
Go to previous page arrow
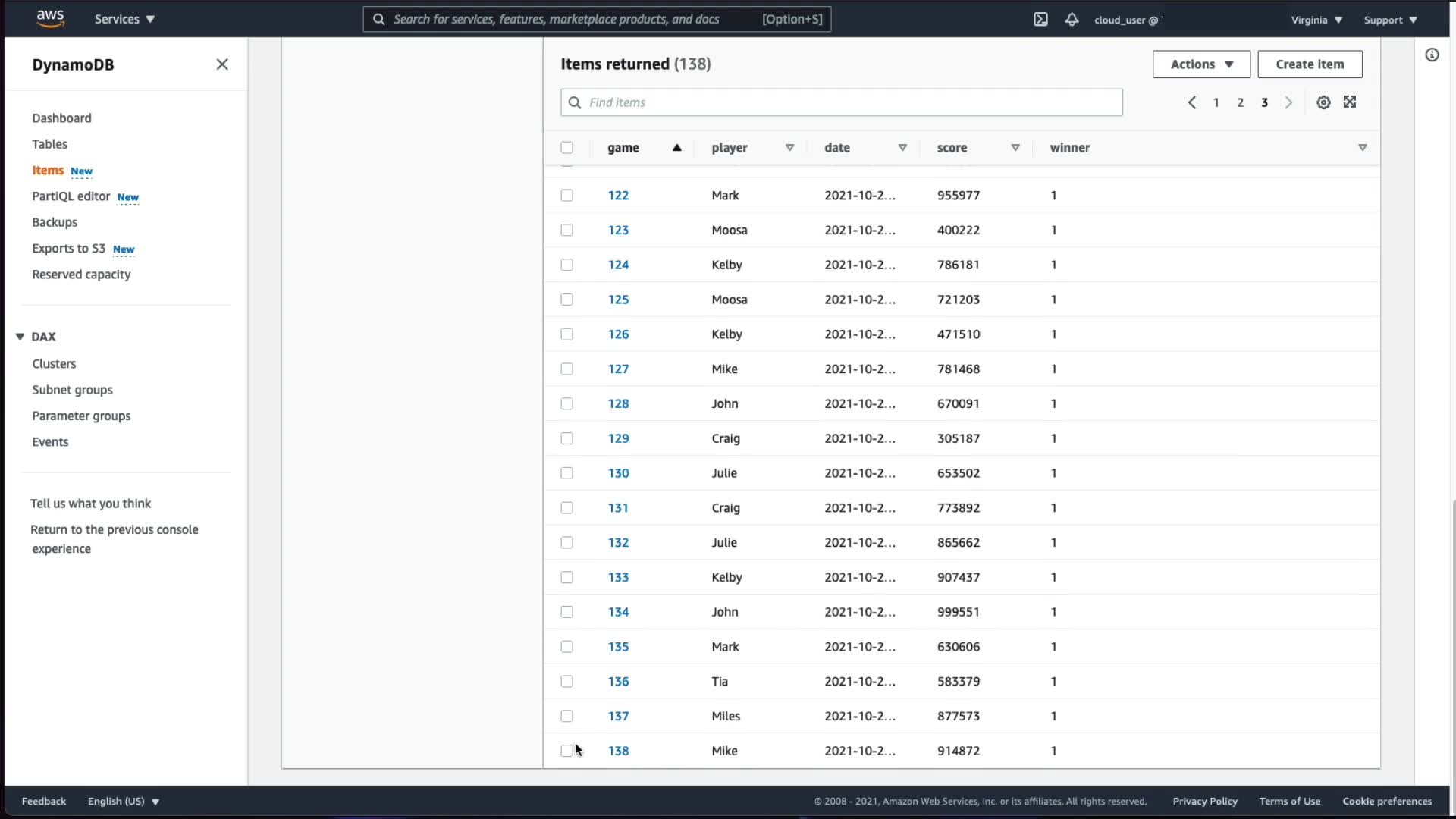(1192, 102)
